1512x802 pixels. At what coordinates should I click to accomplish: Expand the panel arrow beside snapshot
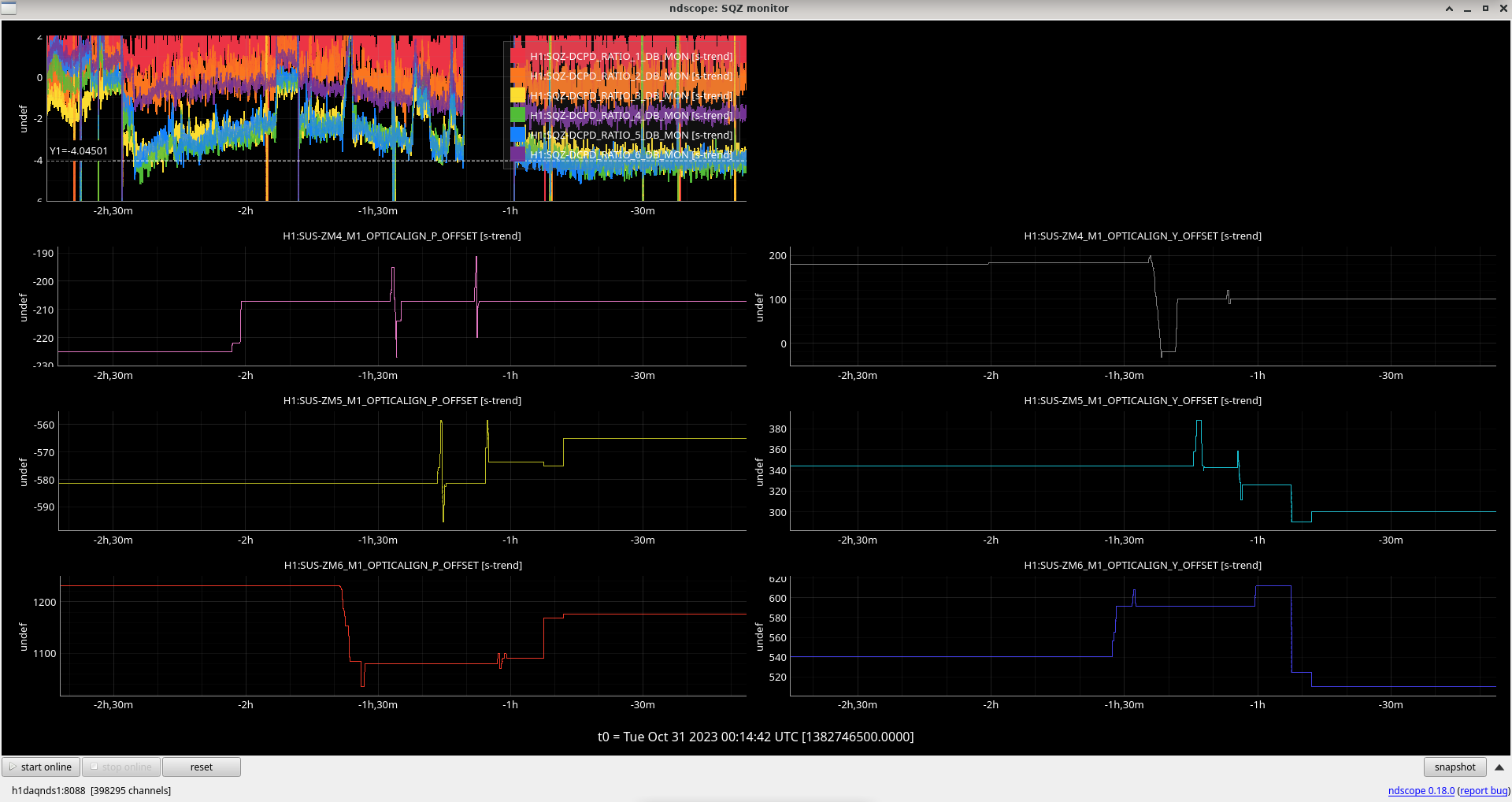click(x=1499, y=767)
